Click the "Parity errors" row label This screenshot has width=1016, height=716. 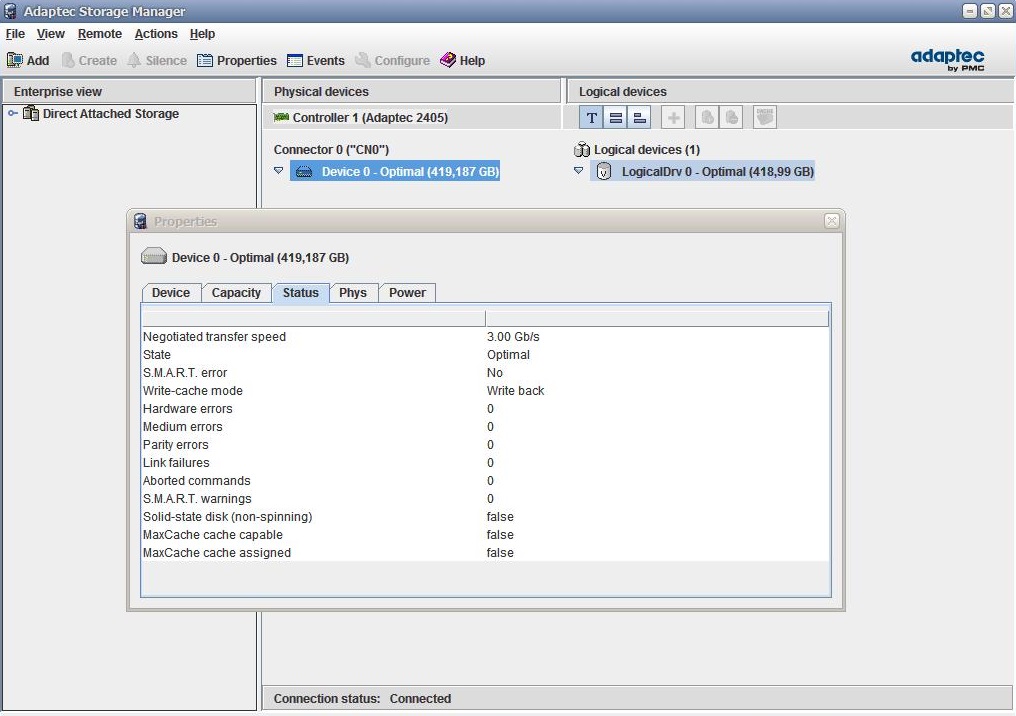pyautogui.click(x=176, y=445)
